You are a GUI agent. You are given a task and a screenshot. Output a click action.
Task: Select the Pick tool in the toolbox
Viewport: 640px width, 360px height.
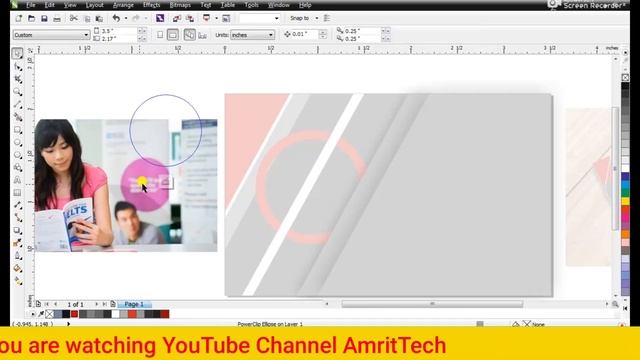pos(18,53)
